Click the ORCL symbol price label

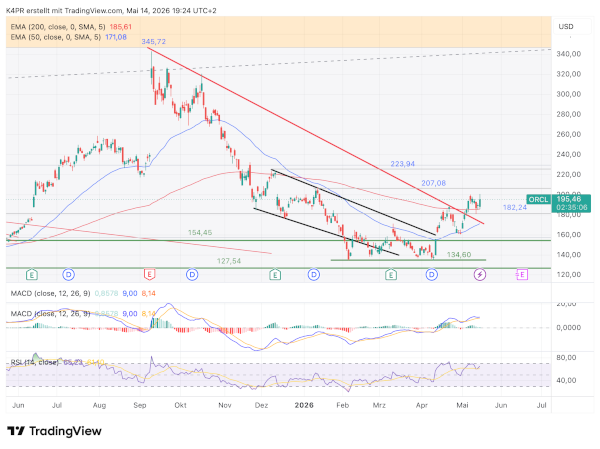pos(539,199)
